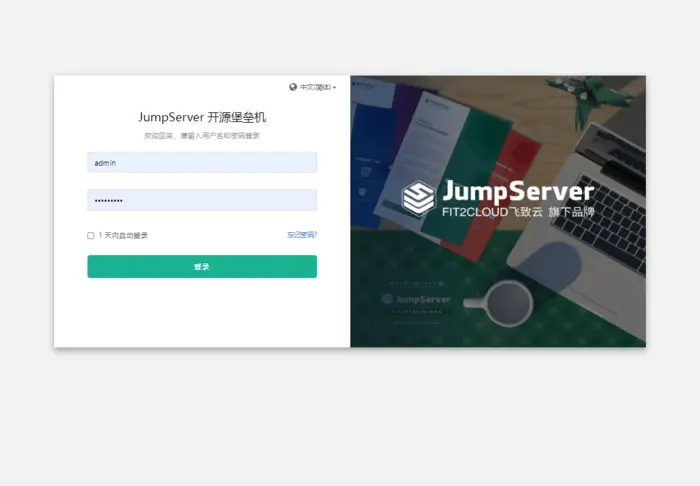Open the 忘记密码? link

[x=302, y=235]
